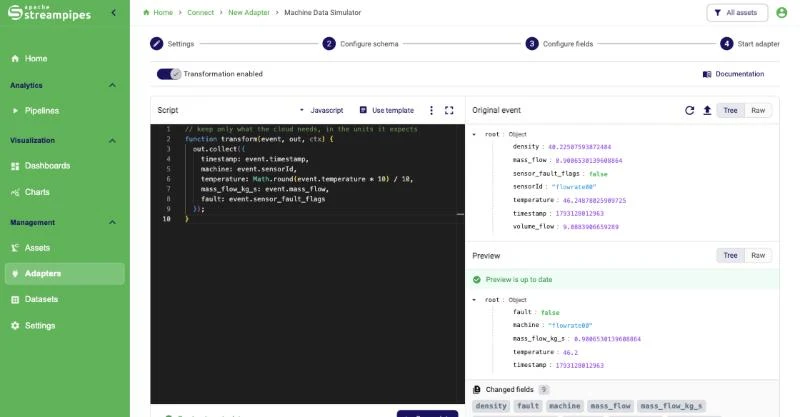Click the Preview is up to date checkmark

click(x=477, y=280)
